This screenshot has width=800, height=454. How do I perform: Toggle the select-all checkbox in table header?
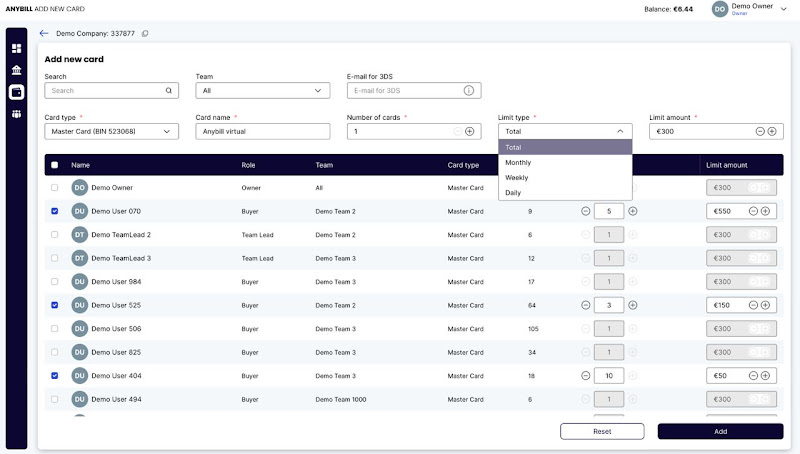click(x=55, y=165)
